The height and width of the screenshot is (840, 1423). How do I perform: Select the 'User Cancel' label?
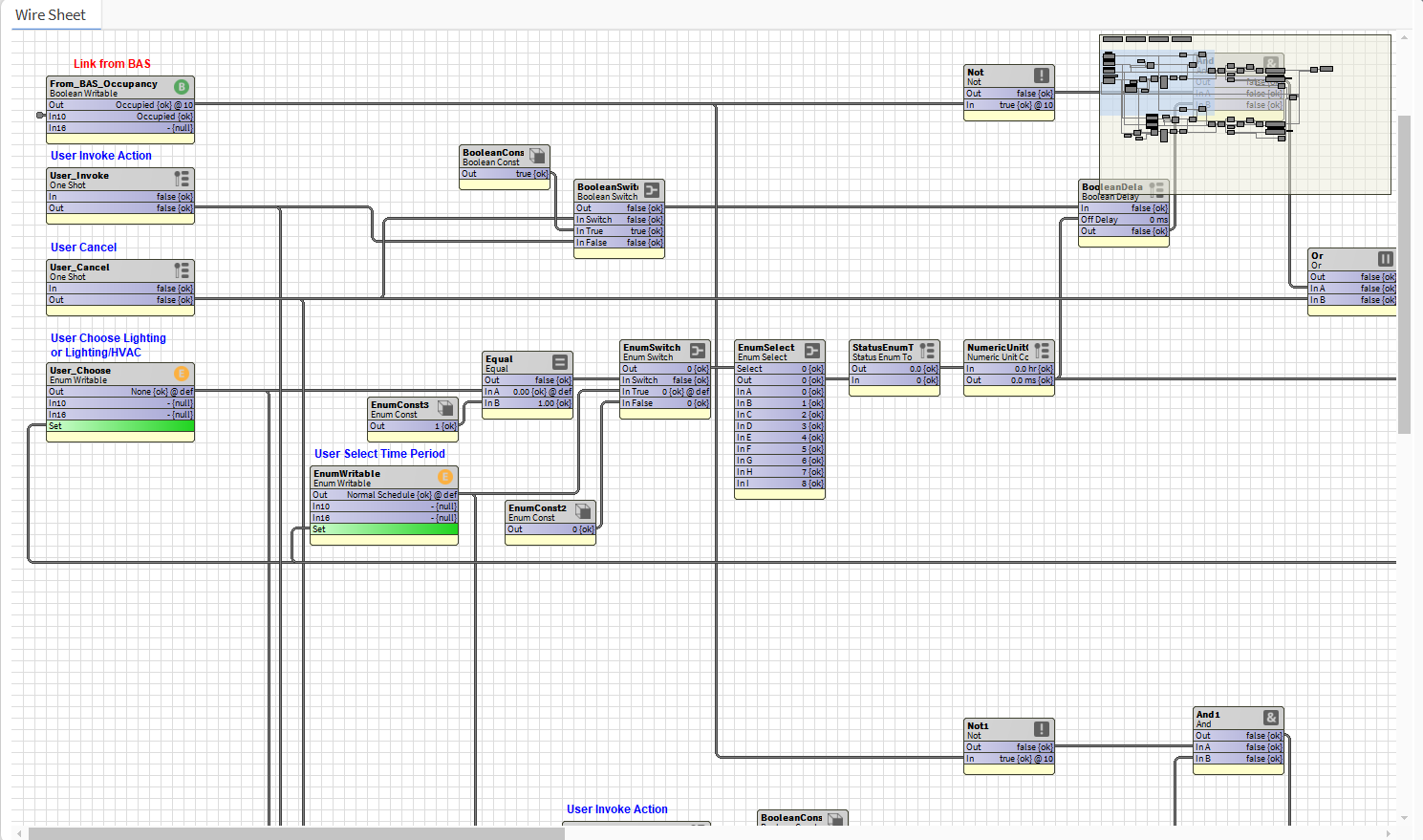click(x=84, y=248)
